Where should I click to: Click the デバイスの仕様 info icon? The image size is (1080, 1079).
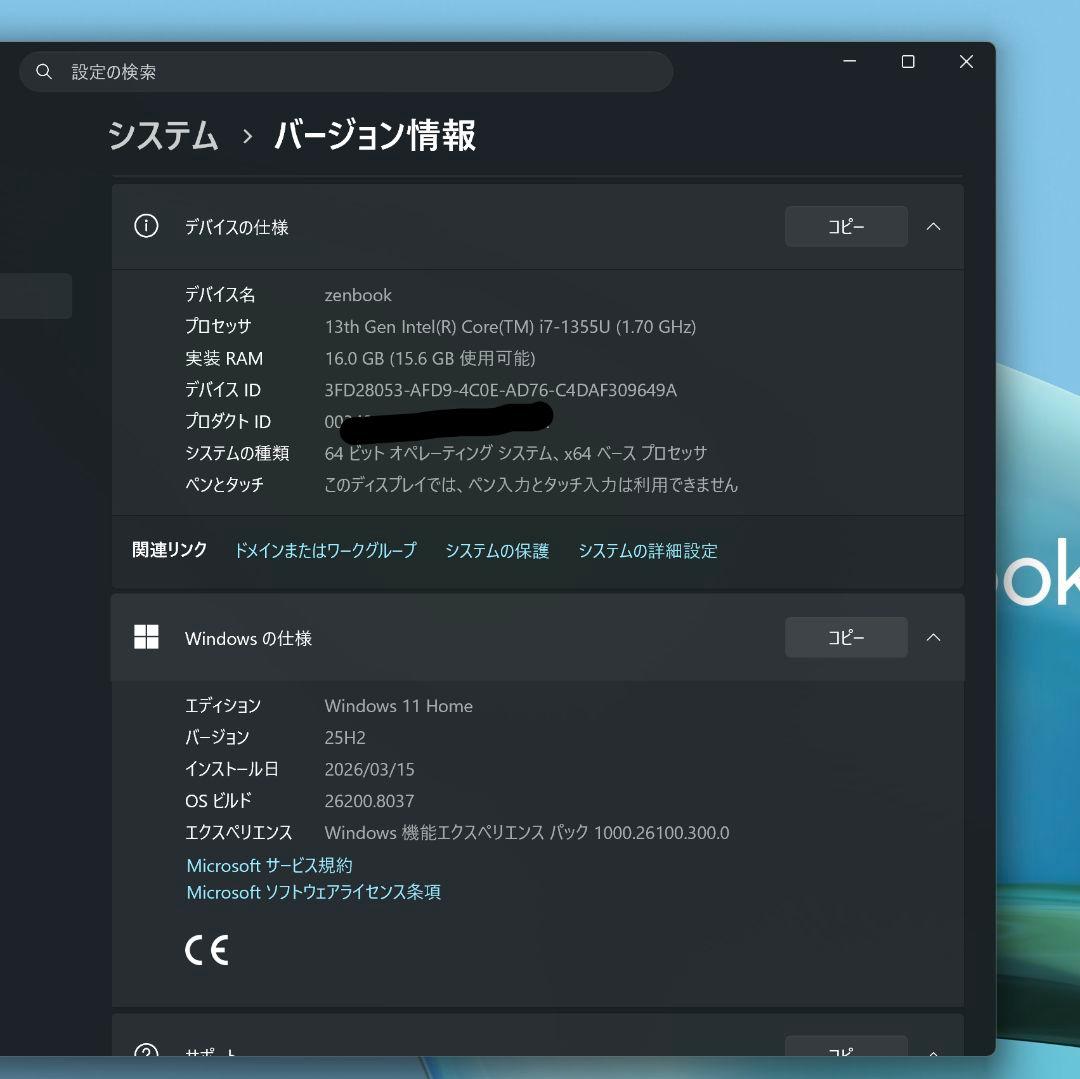click(146, 226)
